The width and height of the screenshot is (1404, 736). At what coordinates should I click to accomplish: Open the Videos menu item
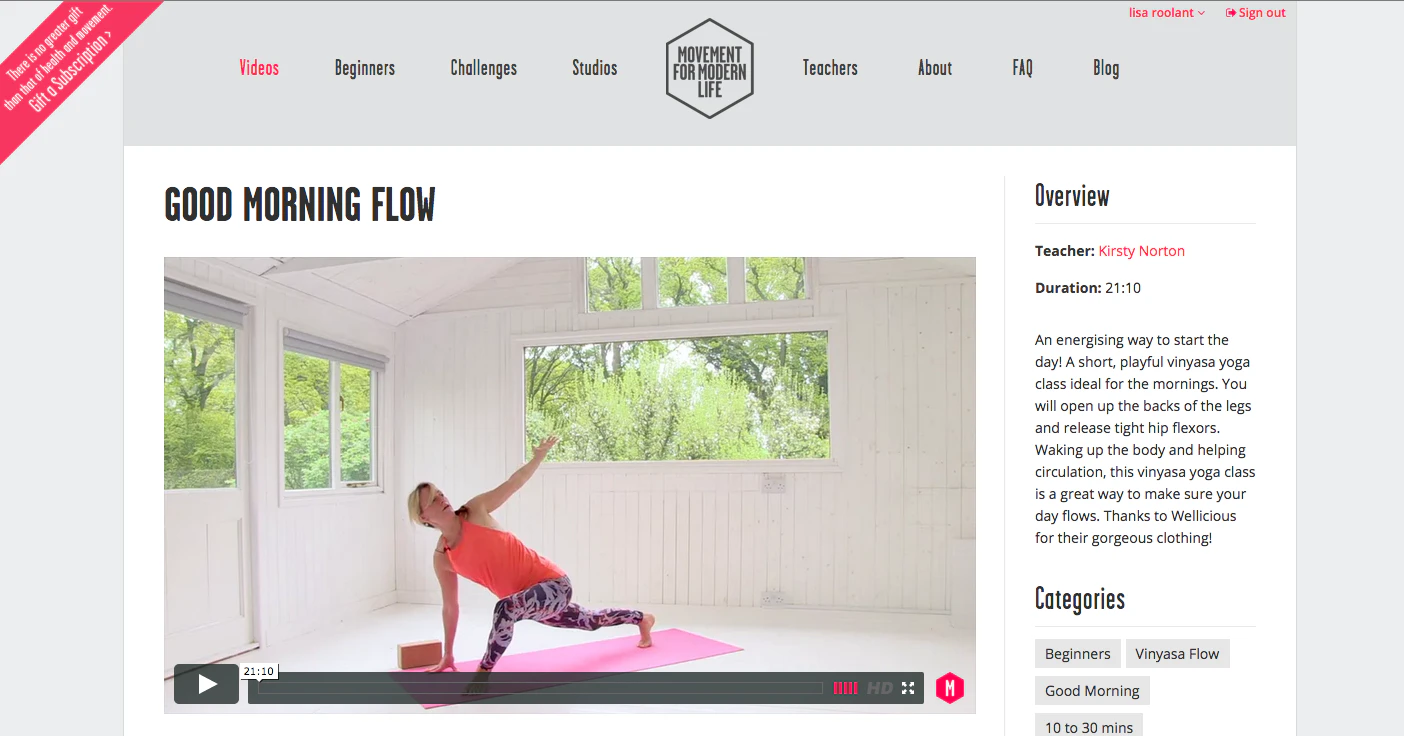click(259, 68)
